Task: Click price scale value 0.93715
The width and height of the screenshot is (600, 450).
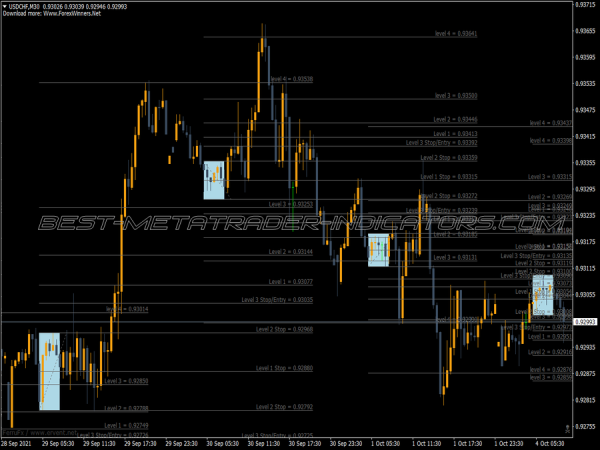Action: click(x=585, y=5)
